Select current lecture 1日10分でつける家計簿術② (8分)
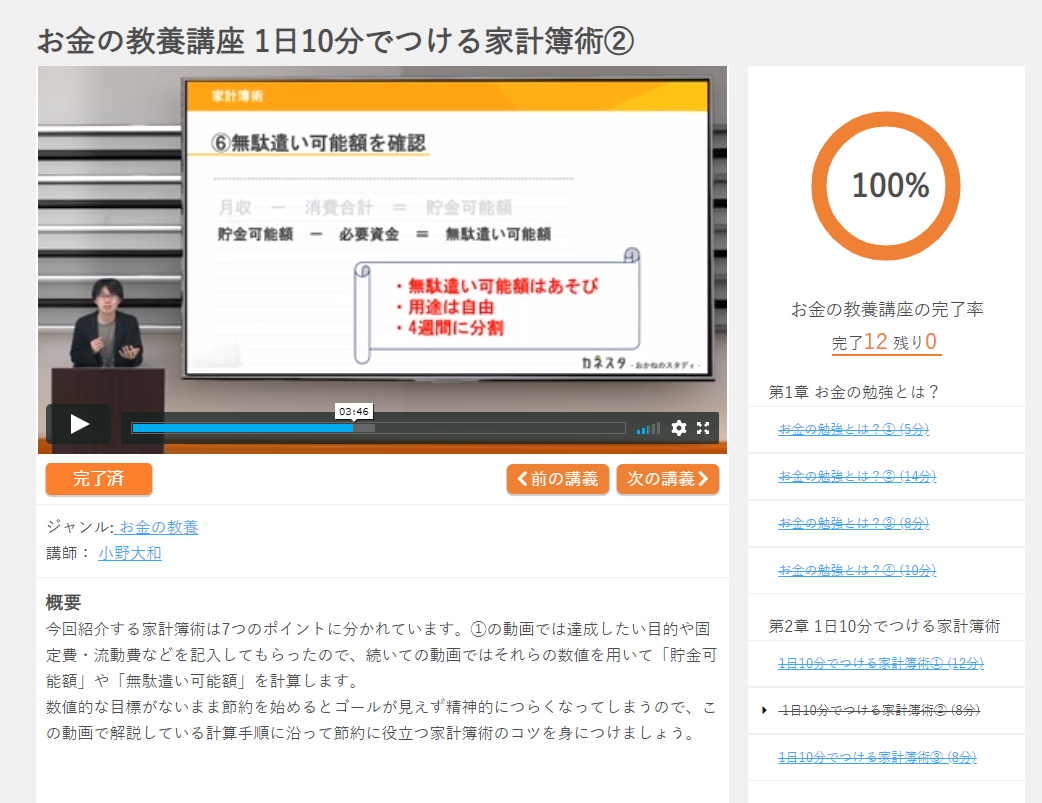 pos(880,710)
